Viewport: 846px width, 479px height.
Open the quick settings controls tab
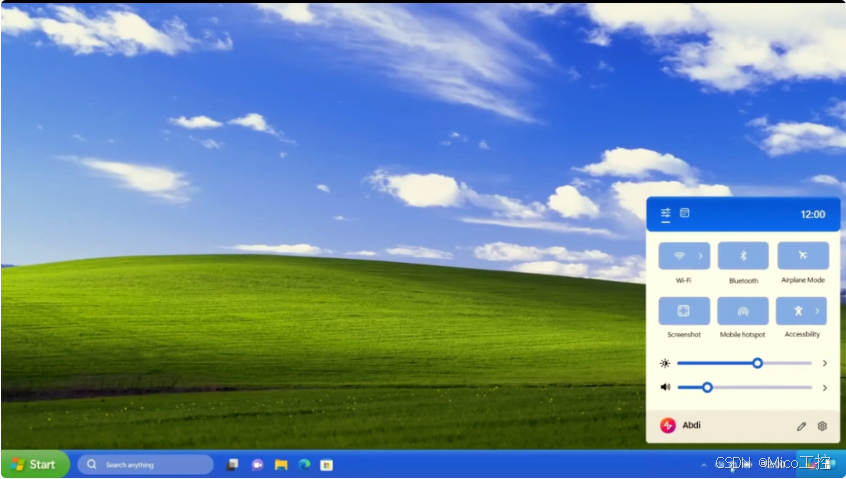[666, 213]
